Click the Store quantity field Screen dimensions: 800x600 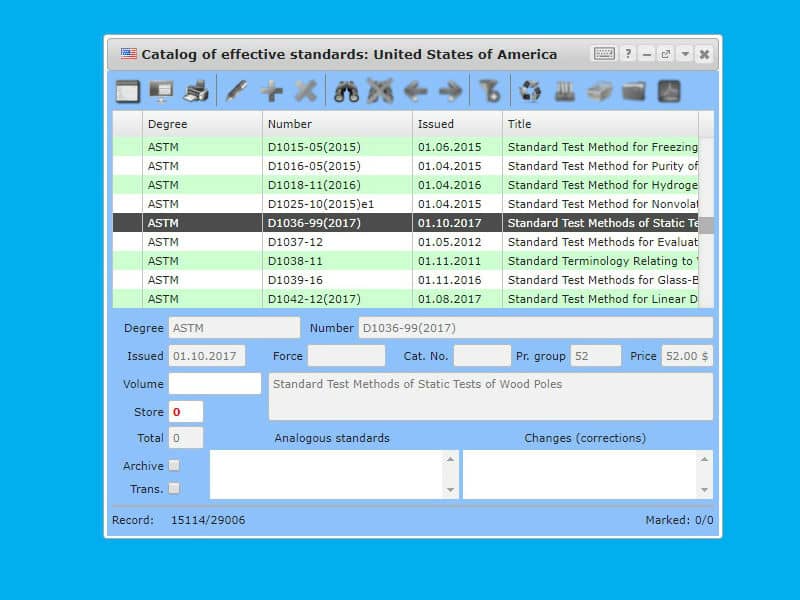pyautogui.click(x=186, y=412)
